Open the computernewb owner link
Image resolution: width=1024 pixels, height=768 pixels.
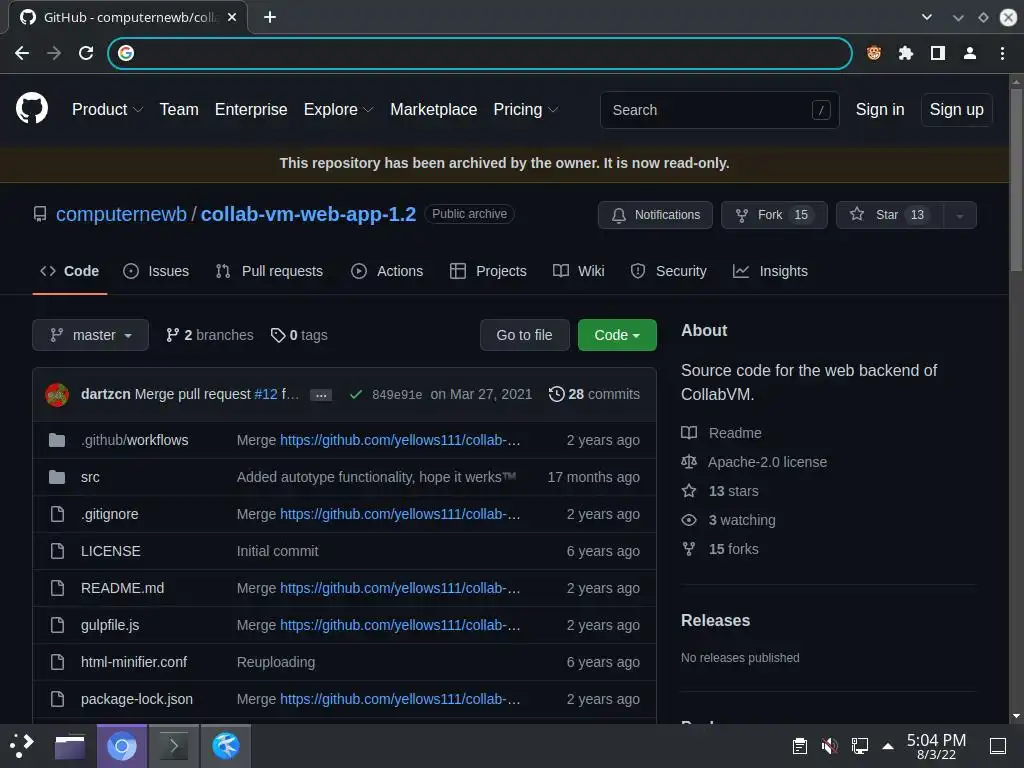coord(121,214)
